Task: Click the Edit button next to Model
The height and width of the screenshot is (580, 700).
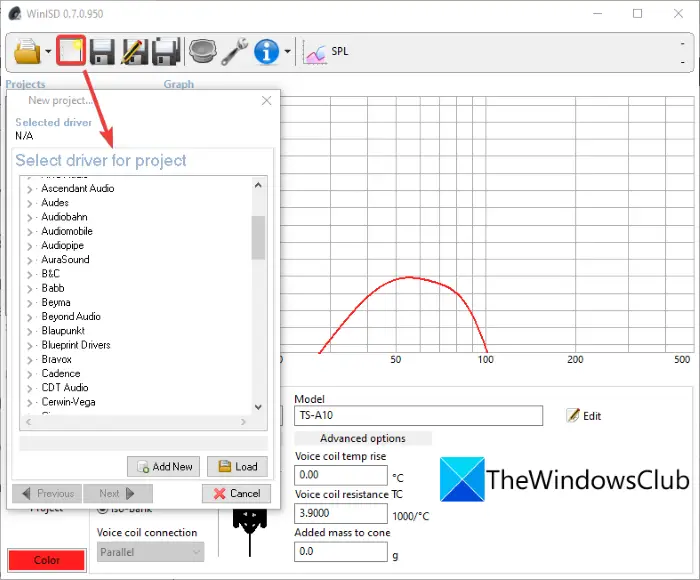Action: [583, 416]
